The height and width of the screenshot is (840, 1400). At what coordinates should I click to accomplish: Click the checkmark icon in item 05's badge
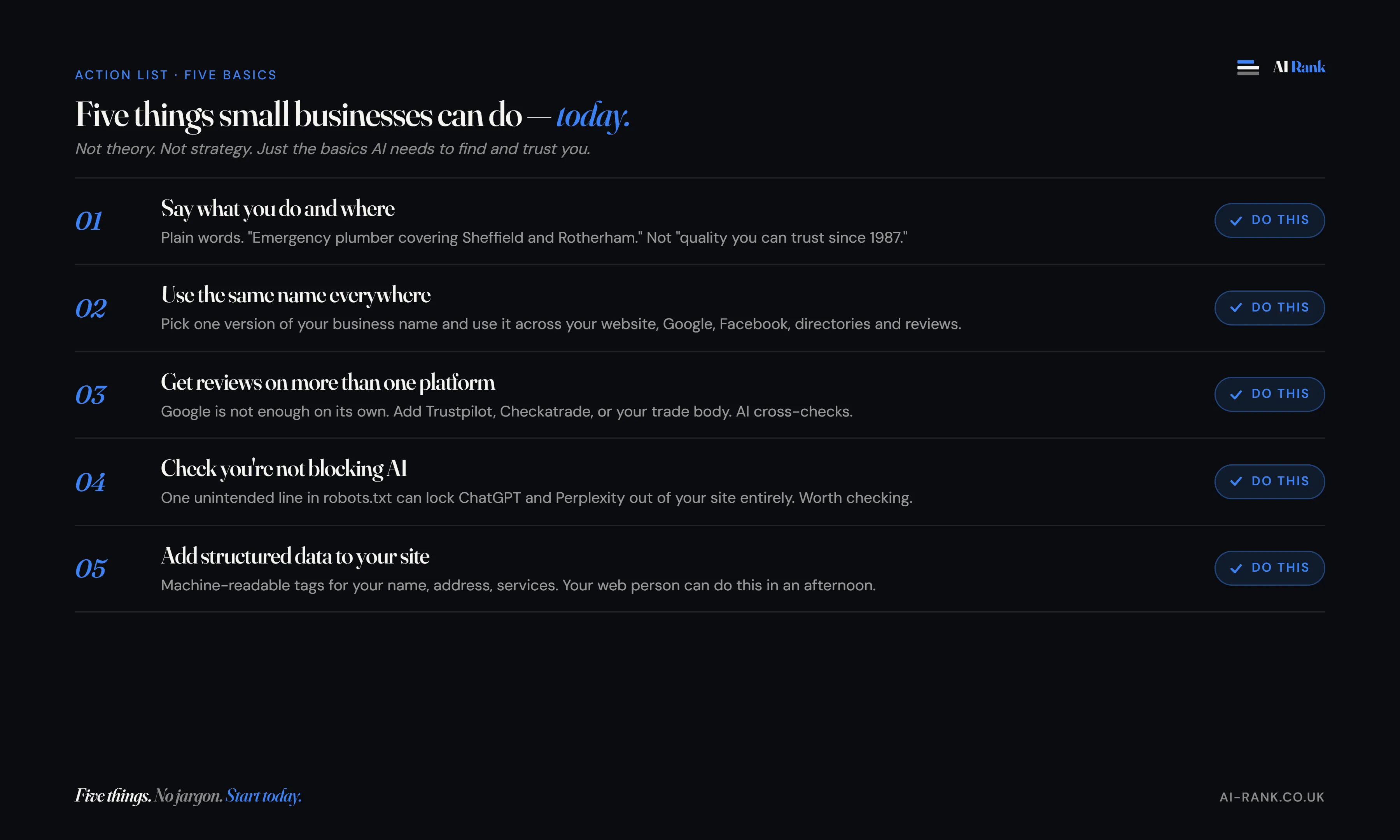[1236, 568]
